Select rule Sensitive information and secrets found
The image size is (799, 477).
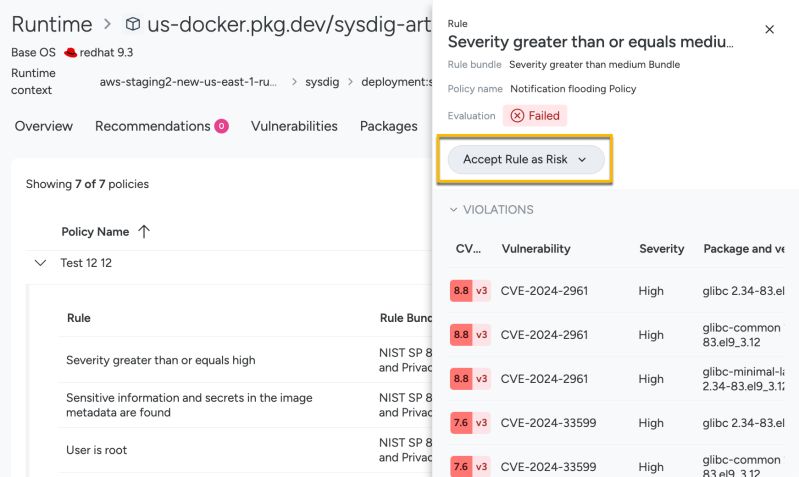(189, 405)
